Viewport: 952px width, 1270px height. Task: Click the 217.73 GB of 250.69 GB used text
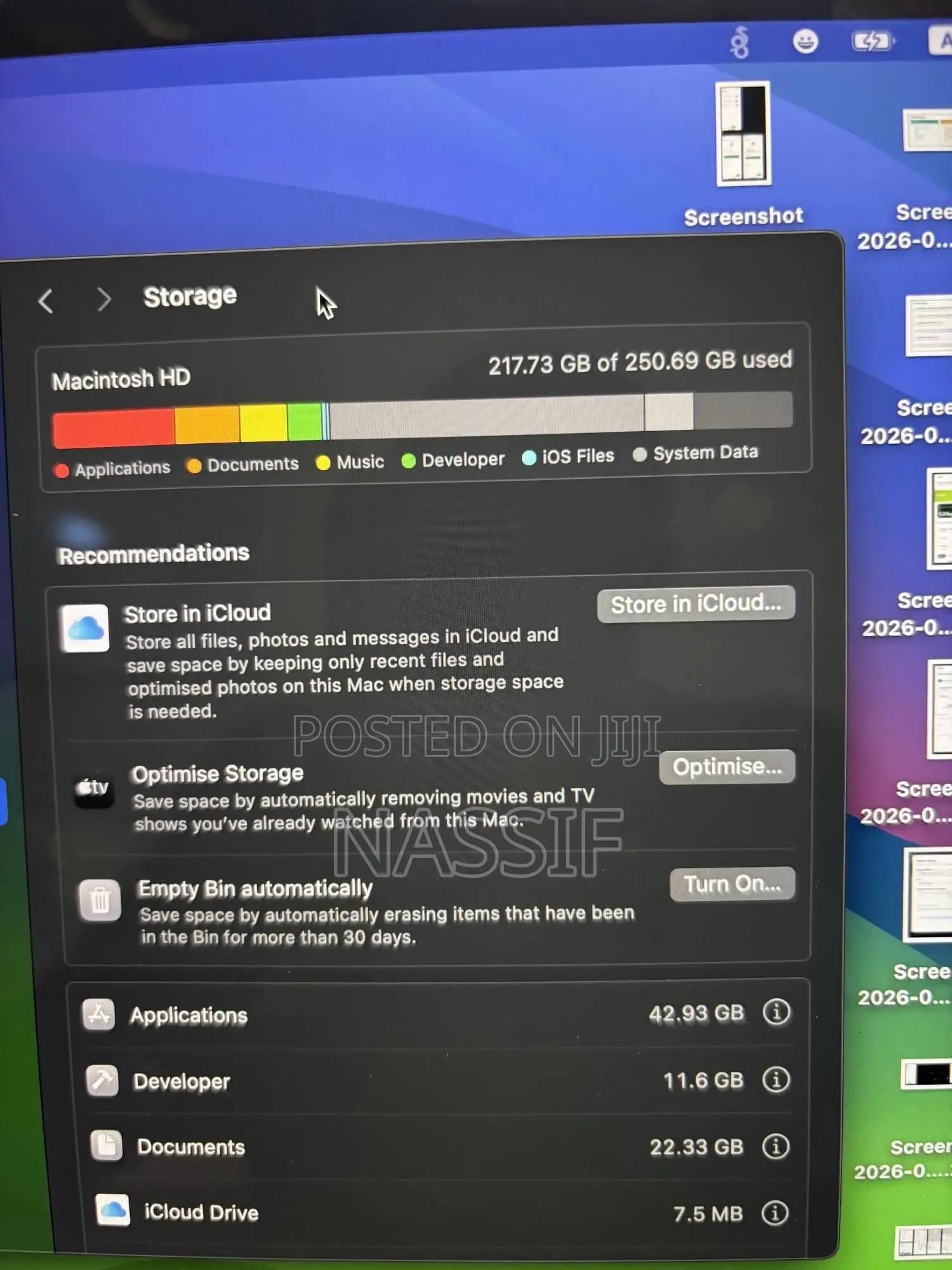(x=640, y=362)
